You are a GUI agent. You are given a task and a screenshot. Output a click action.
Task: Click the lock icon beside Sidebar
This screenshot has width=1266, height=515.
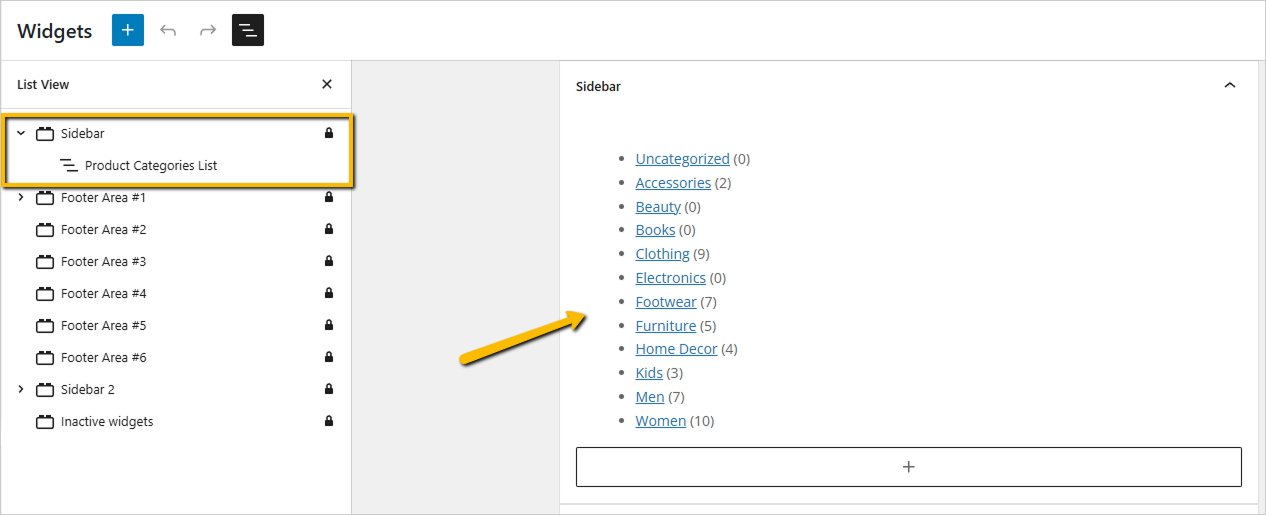coord(329,133)
